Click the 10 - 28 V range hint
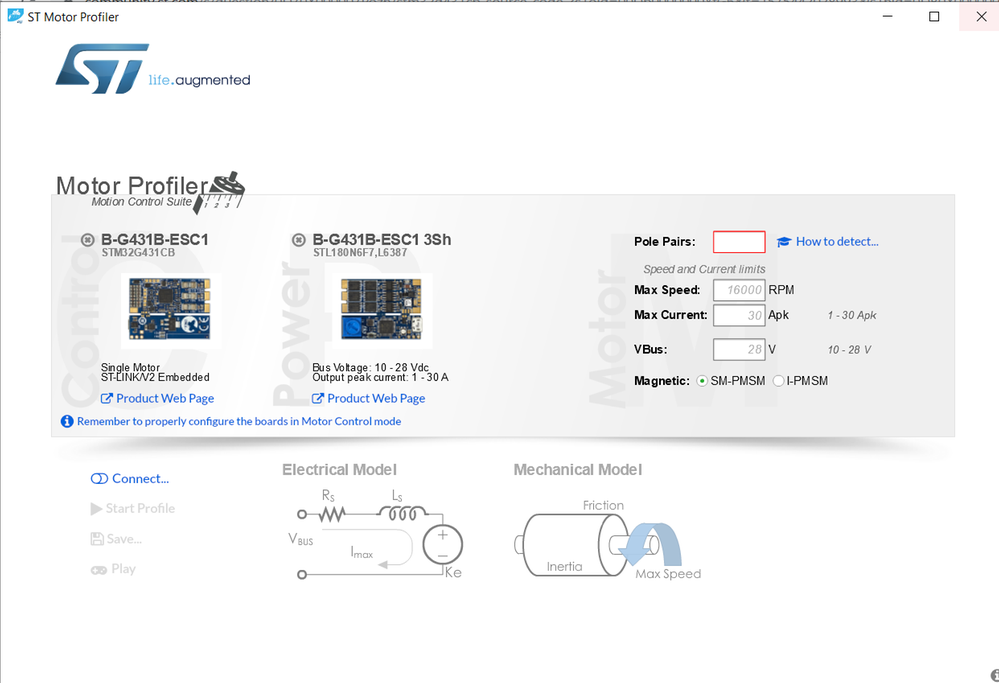Image resolution: width=999 pixels, height=683 pixels. click(849, 350)
